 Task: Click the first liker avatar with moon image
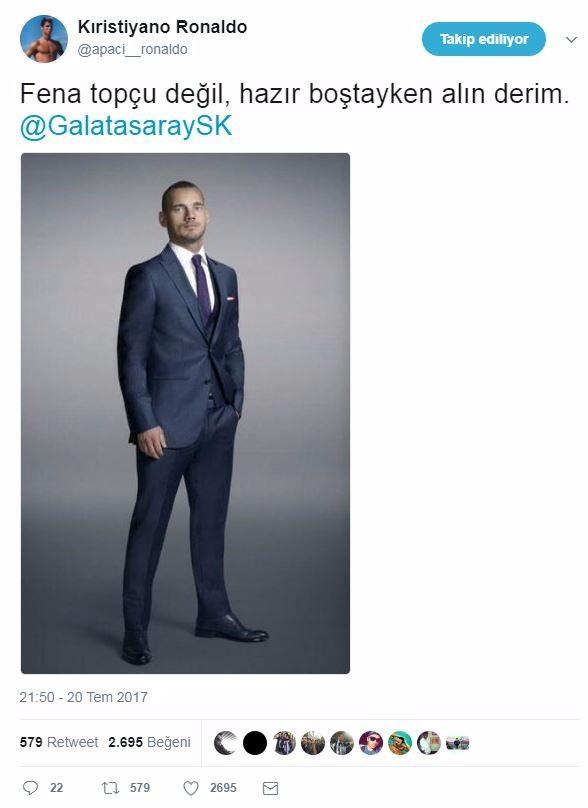pos(226,743)
